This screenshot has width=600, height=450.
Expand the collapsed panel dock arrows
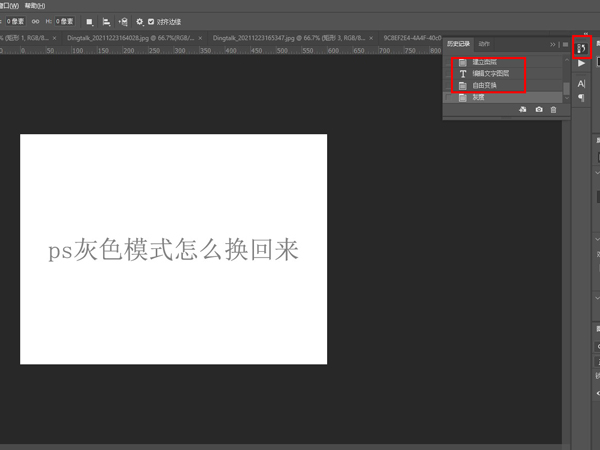585,34
